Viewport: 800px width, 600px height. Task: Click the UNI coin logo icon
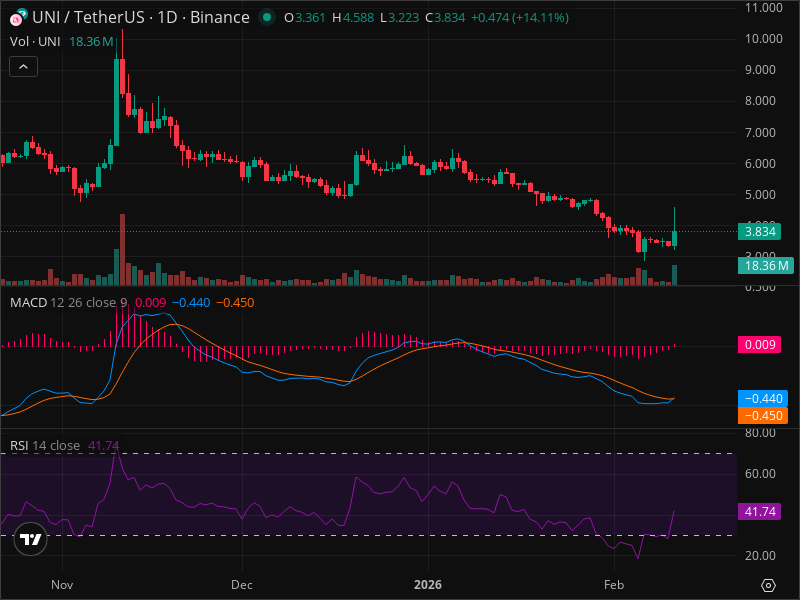pos(18,18)
